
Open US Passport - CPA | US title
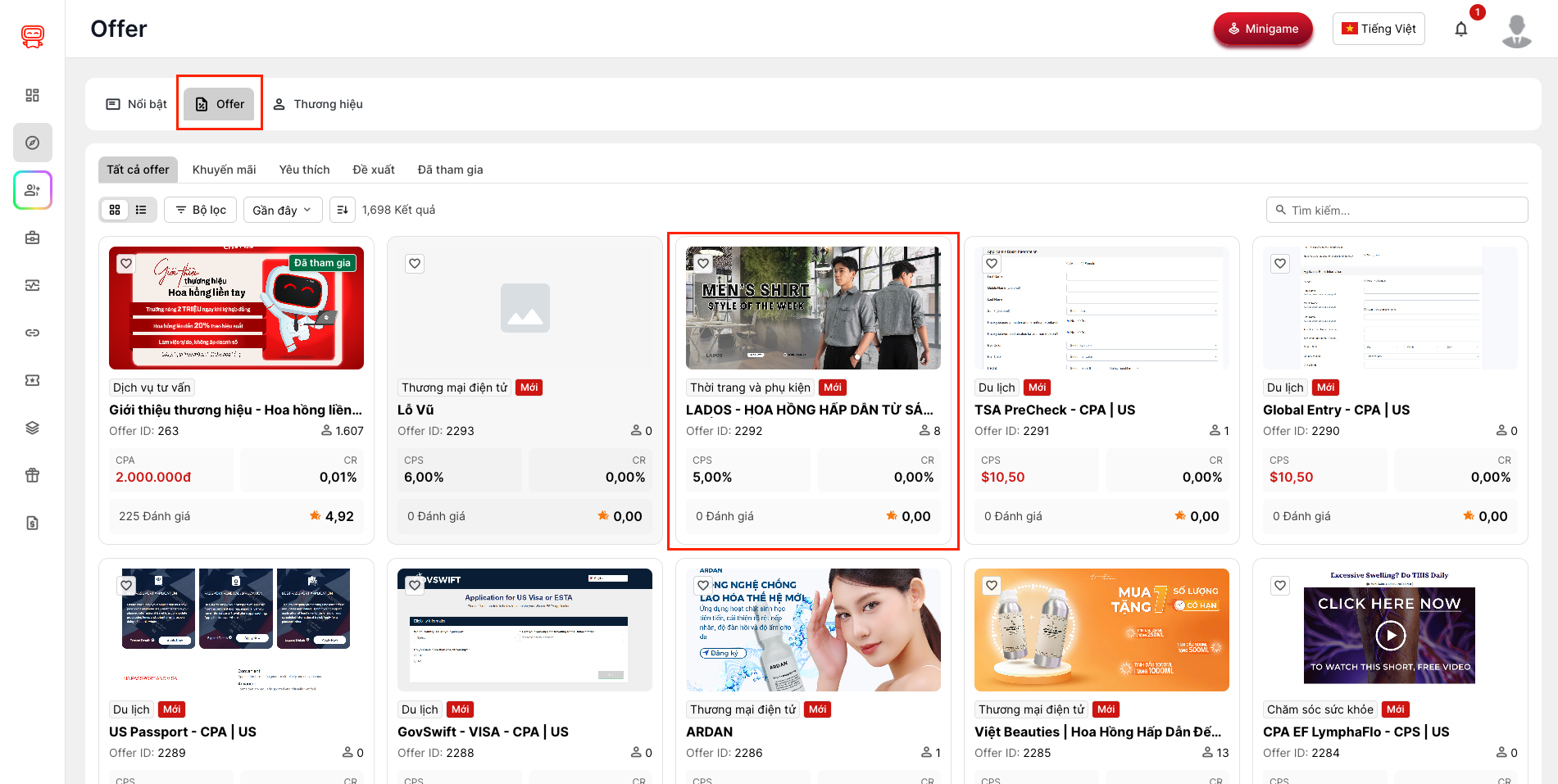coord(183,732)
